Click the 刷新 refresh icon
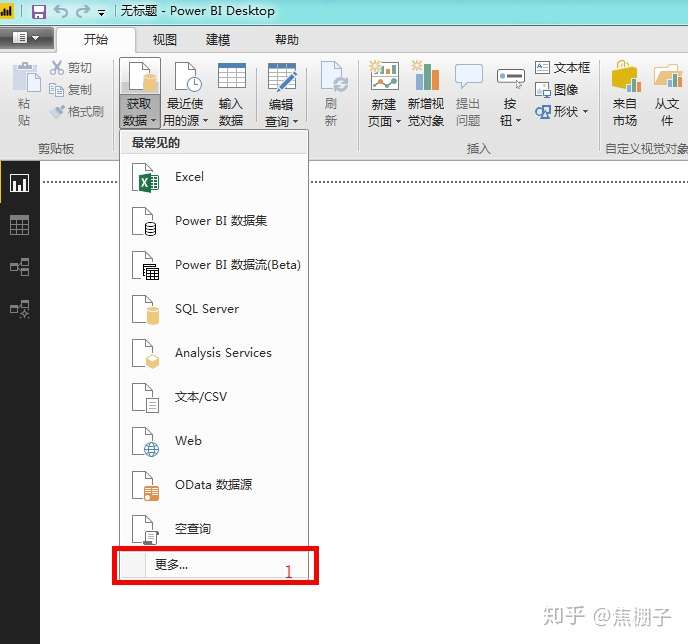Screen dimensions: 688x644 pos(333,77)
